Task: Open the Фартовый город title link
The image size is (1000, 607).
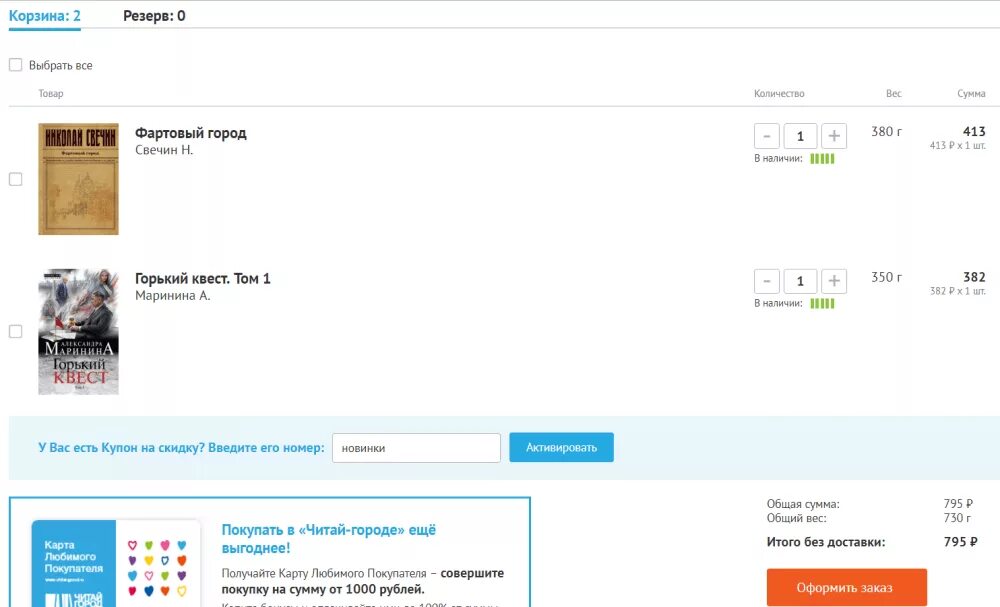Action: 191,133
